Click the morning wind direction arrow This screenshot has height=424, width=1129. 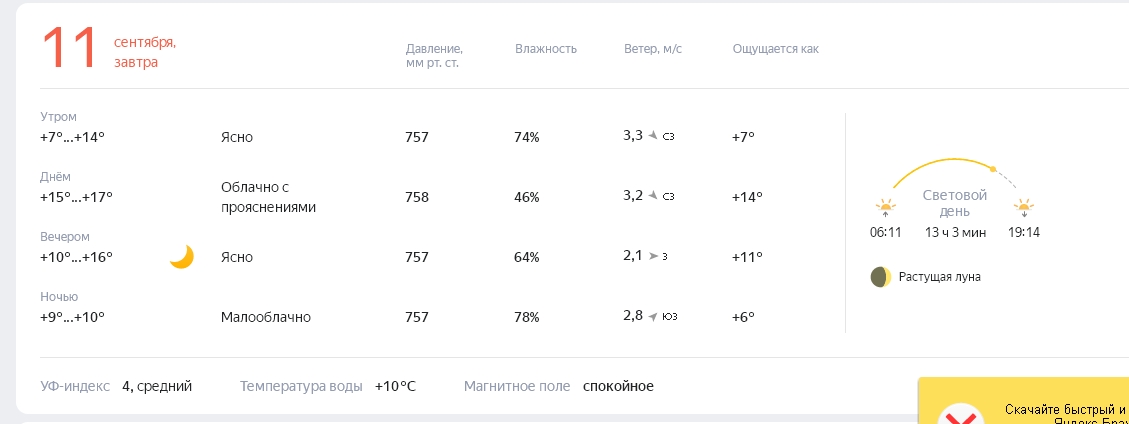point(654,135)
